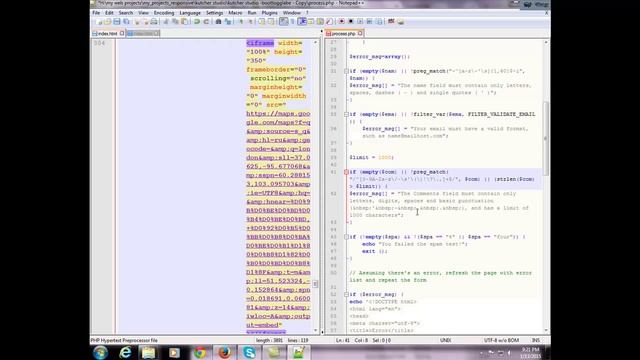
Task: Switch to the index.html tab
Action: point(107,33)
